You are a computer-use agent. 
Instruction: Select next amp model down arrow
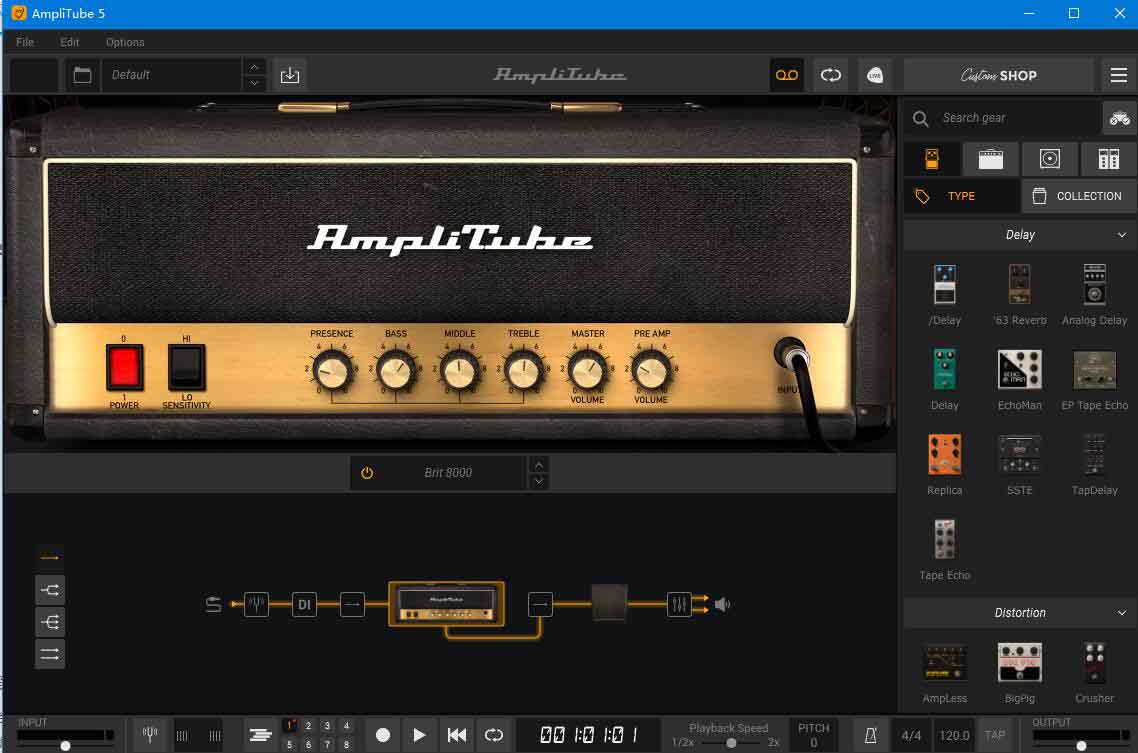point(539,482)
